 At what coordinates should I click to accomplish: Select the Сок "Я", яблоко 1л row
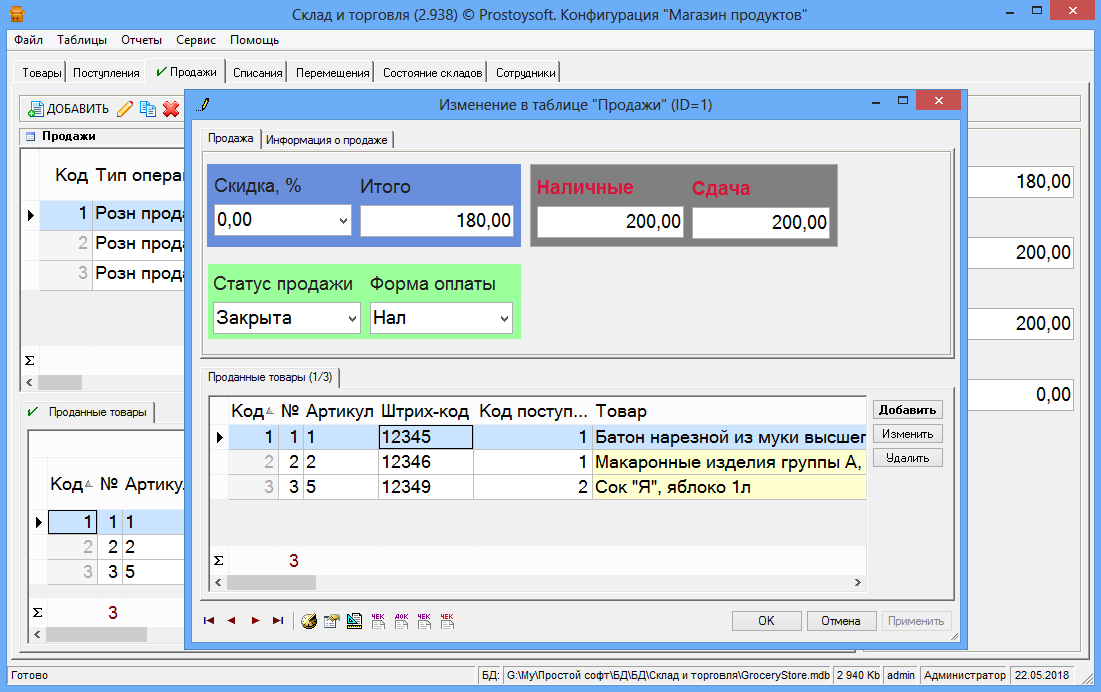pyautogui.click(x=728, y=487)
